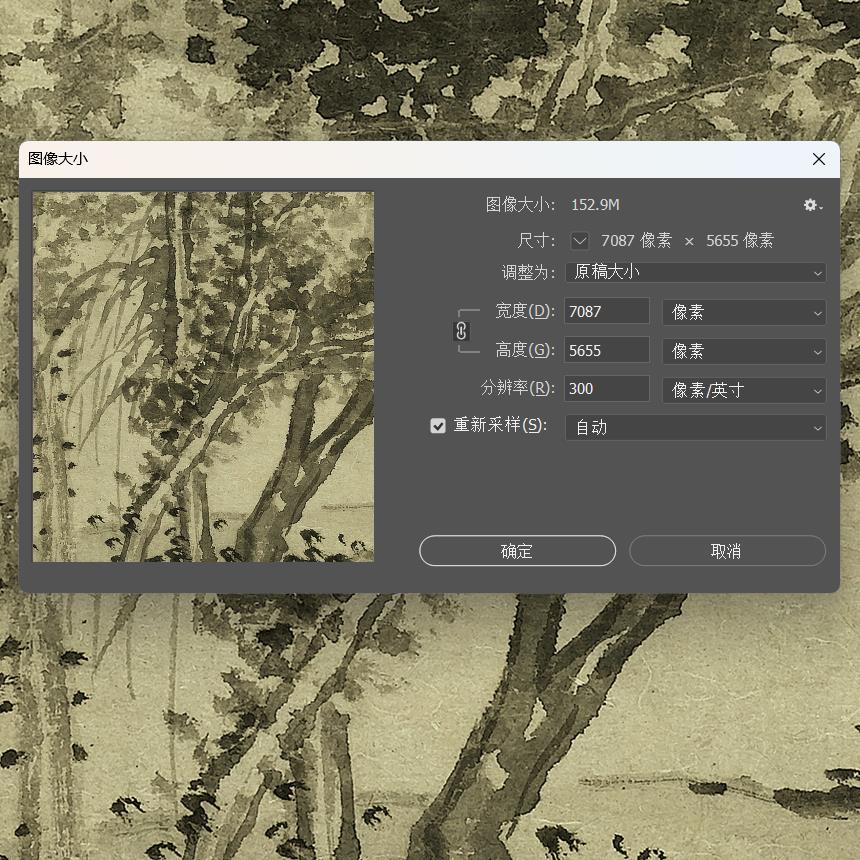860x860 pixels.
Task: Open the 分辨率 unit dropdown 像素/英寸
Action: (744, 391)
